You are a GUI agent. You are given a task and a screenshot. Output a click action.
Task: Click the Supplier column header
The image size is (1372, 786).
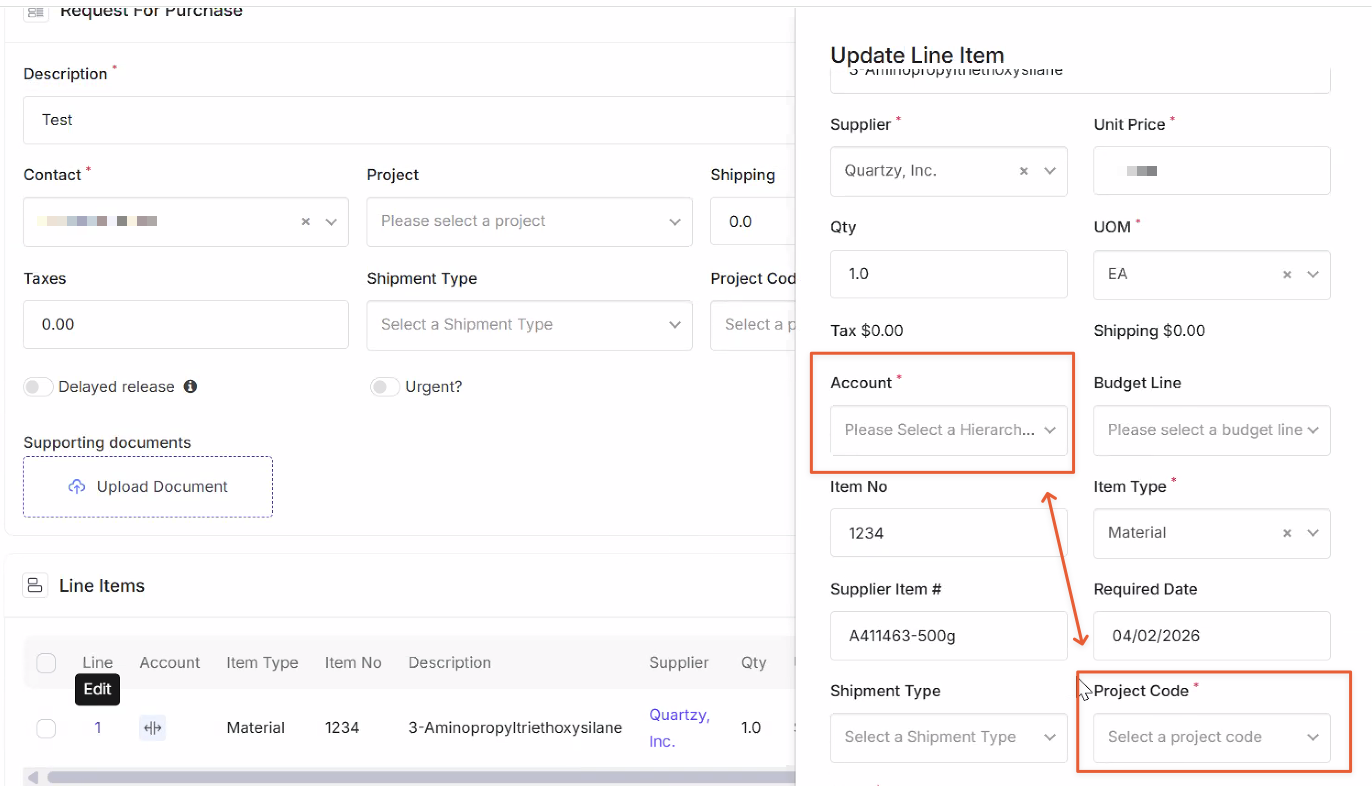point(679,663)
